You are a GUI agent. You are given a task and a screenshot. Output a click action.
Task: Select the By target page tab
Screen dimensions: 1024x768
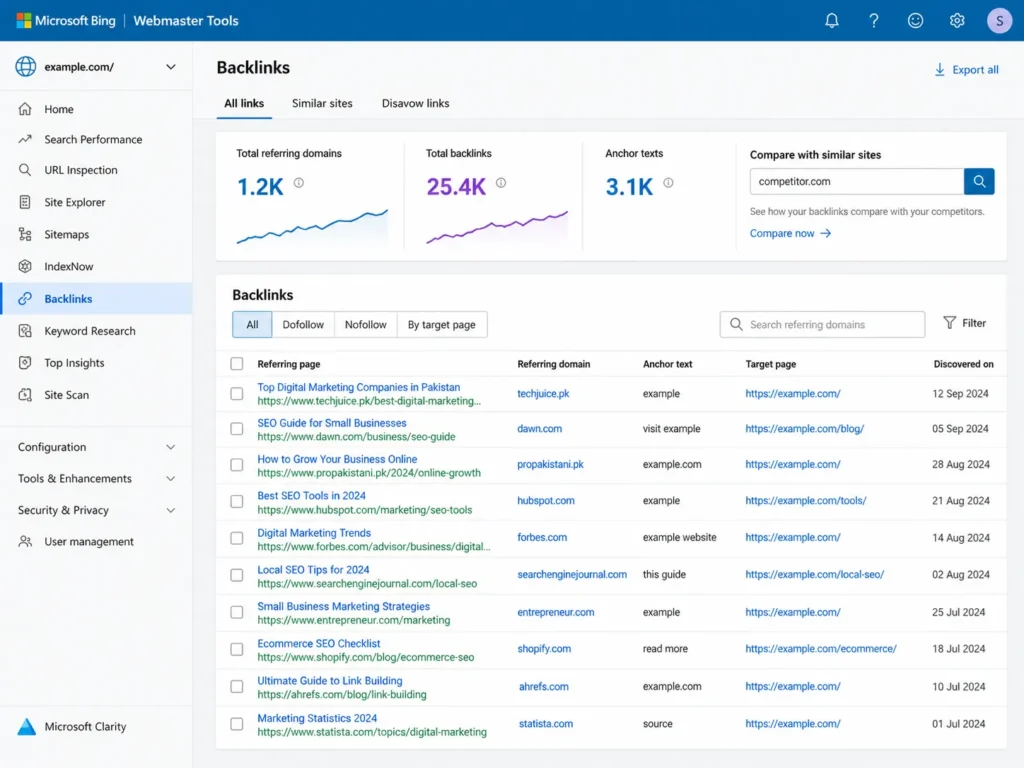pos(441,325)
